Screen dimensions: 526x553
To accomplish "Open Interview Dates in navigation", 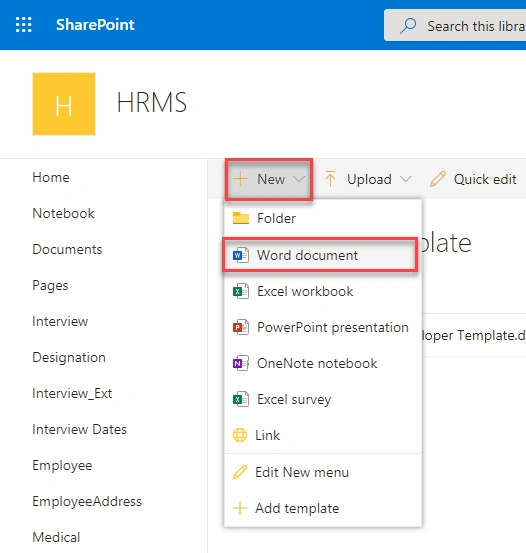I will (79, 429).
